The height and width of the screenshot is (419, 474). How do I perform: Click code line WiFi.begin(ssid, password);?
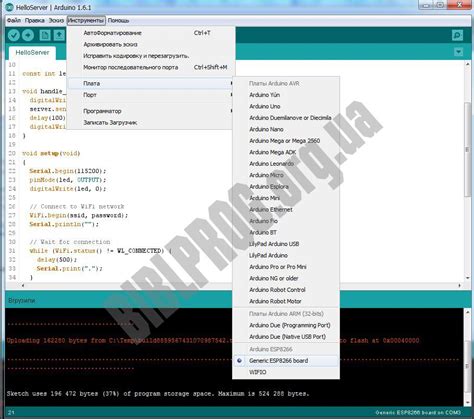79,215
